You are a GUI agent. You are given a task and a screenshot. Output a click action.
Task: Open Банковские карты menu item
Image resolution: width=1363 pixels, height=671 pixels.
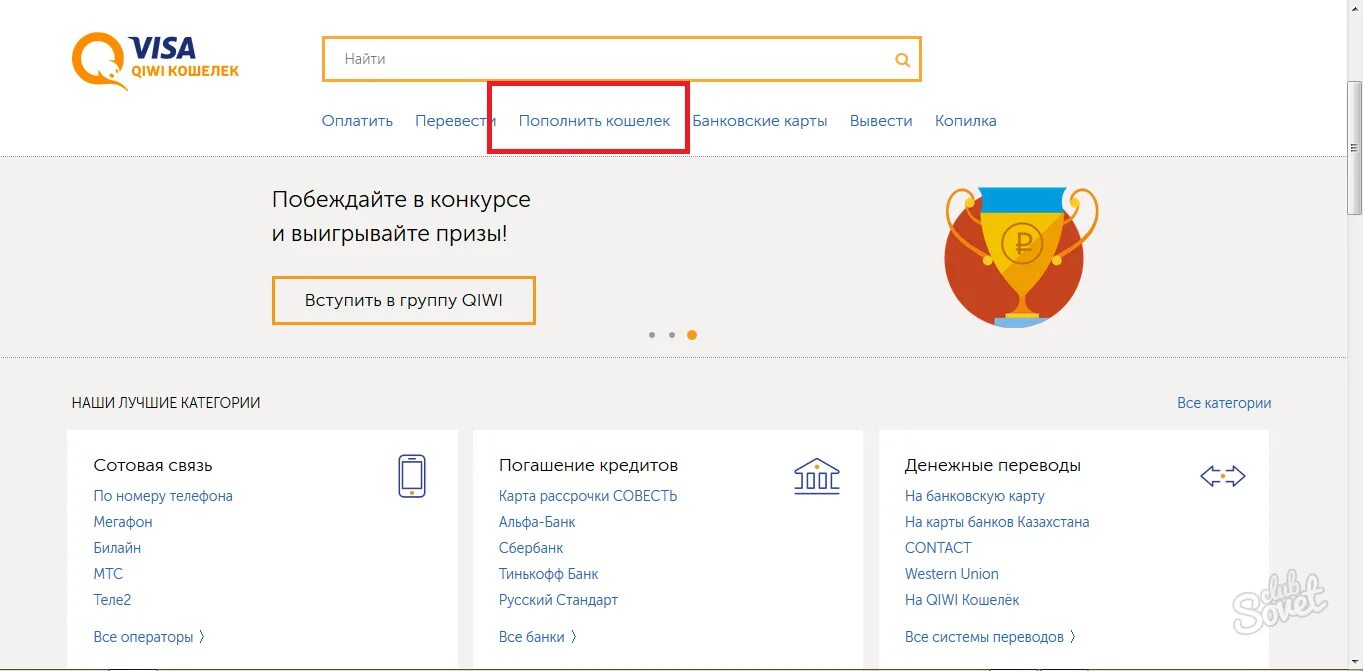point(760,121)
